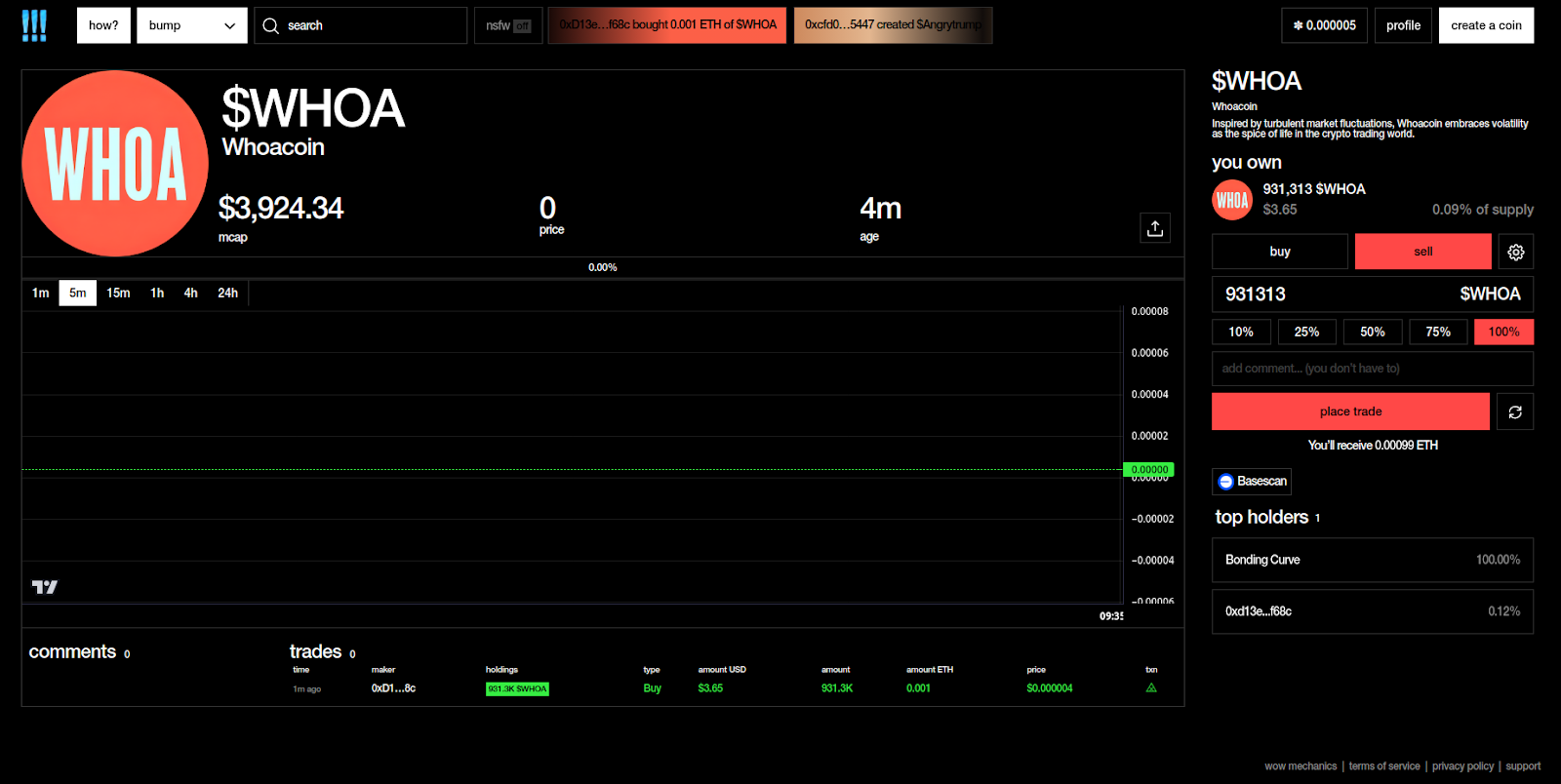Click the green 0.00000 price marker on chart
This screenshot has height=784, width=1561.
point(1149,470)
